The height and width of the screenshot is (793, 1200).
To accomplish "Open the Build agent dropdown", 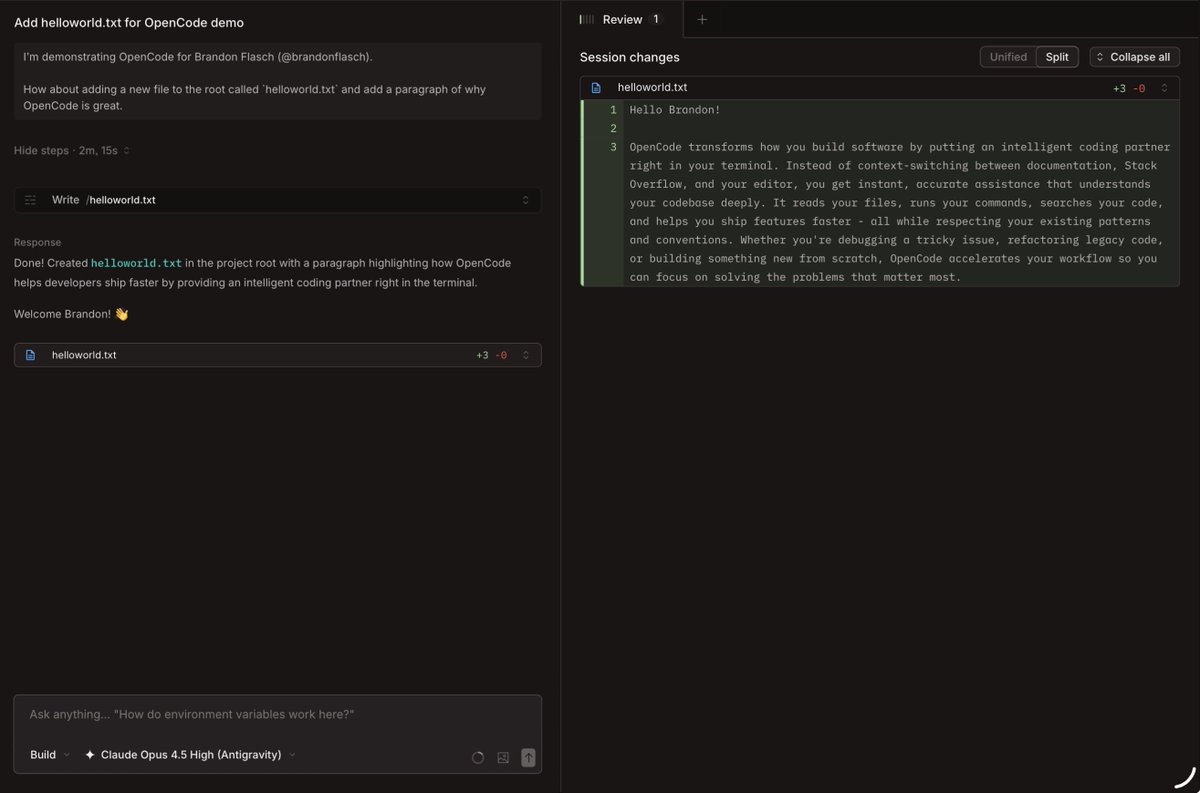I will point(49,755).
